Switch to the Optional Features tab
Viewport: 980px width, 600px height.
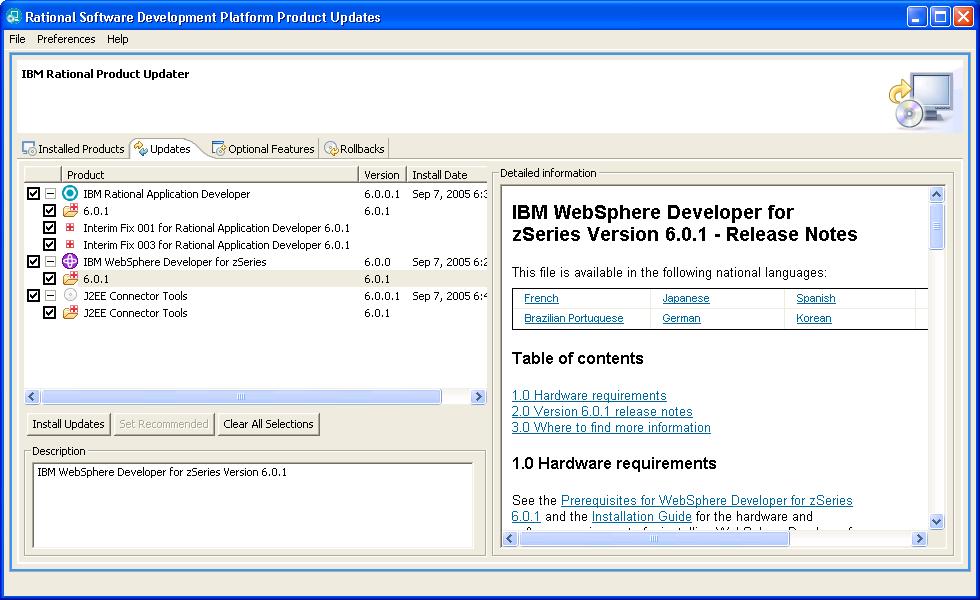click(x=263, y=149)
